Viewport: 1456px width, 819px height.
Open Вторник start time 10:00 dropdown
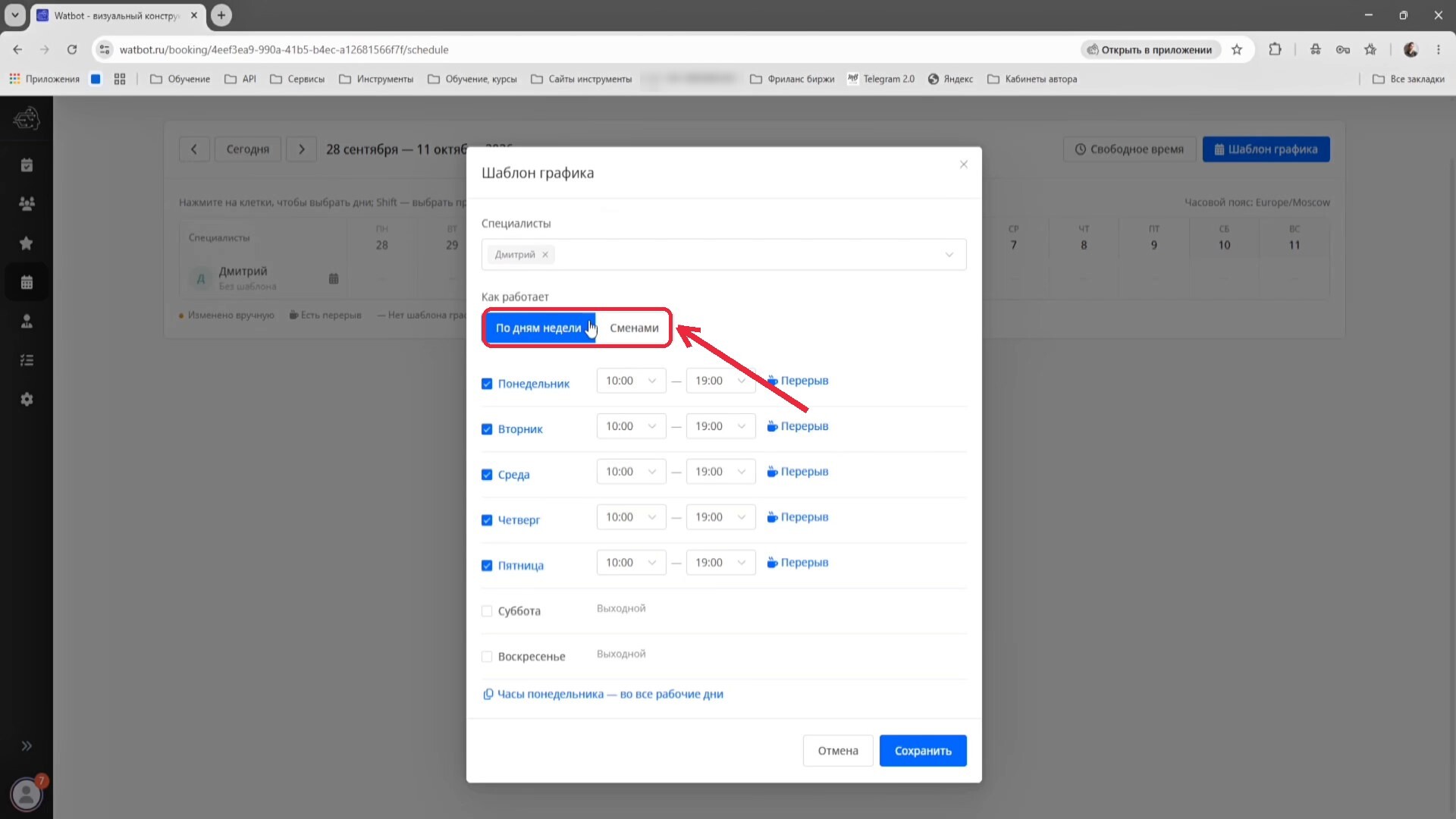(x=631, y=426)
